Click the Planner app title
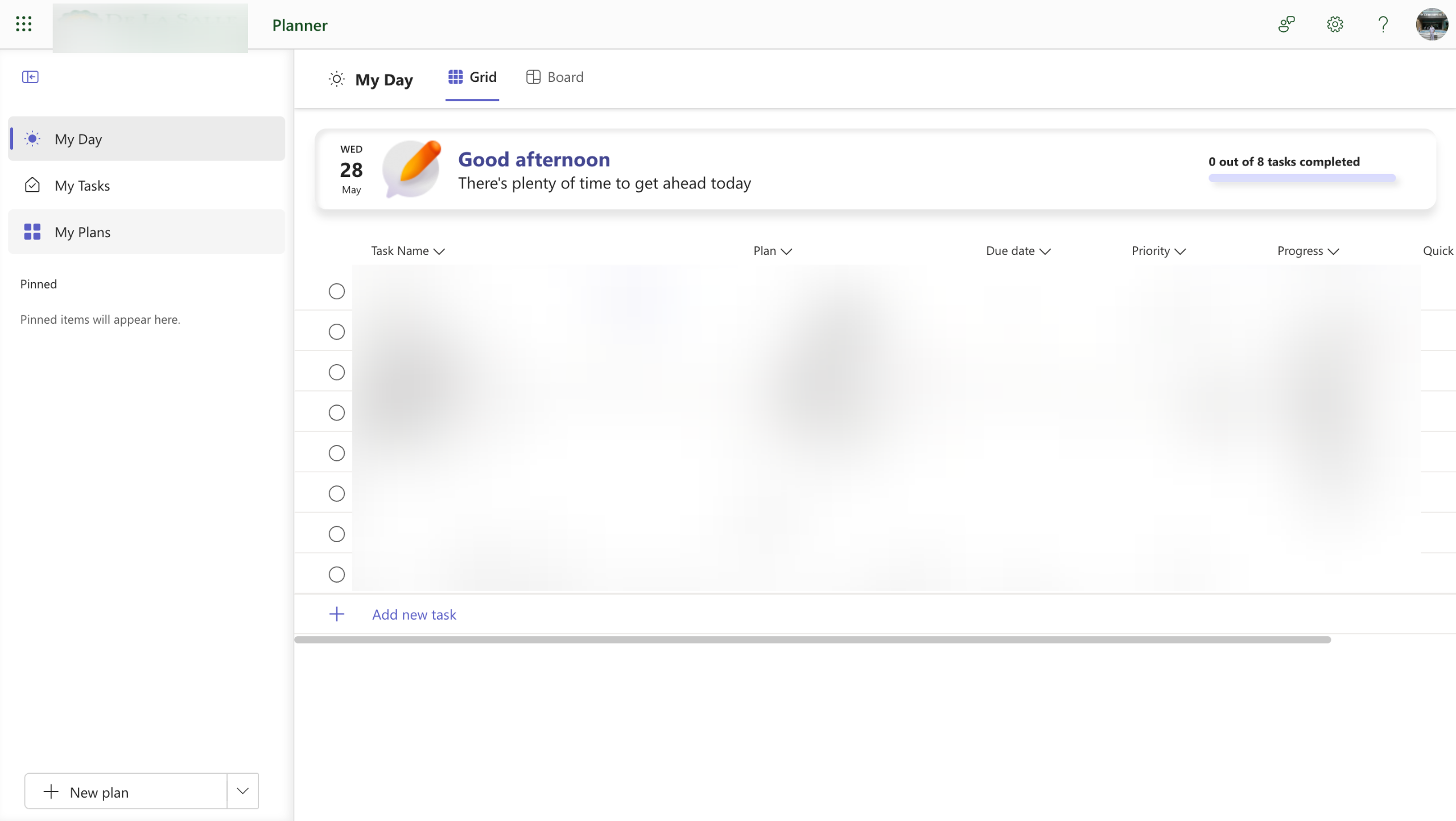This screenshot has height=821, width=1456. pyautogui.click(x=300, y=25)
